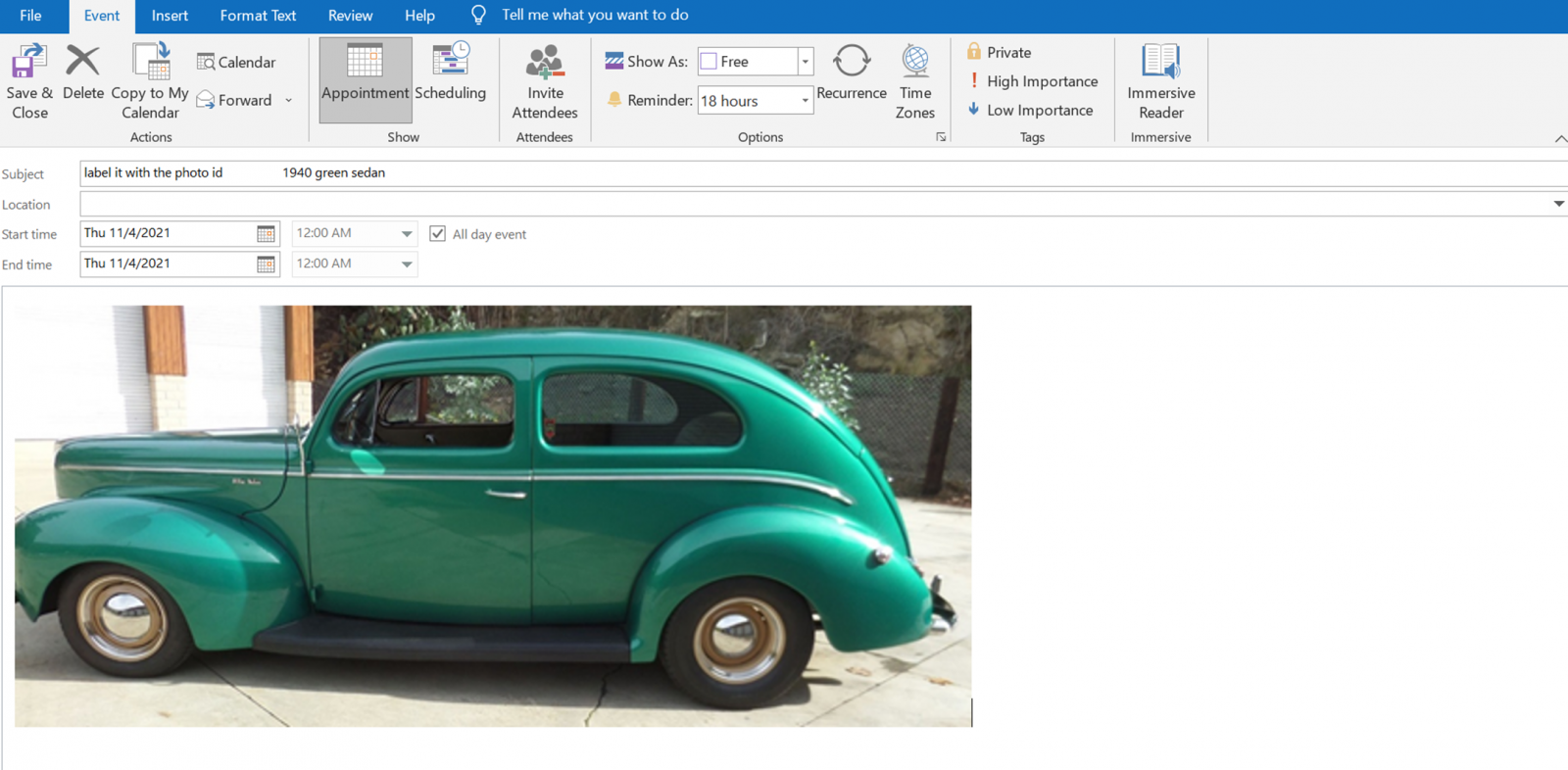The height and width of the screenshot is (770, 1568).
Task: Open End time calendar date picker
Action: point(266,264)
